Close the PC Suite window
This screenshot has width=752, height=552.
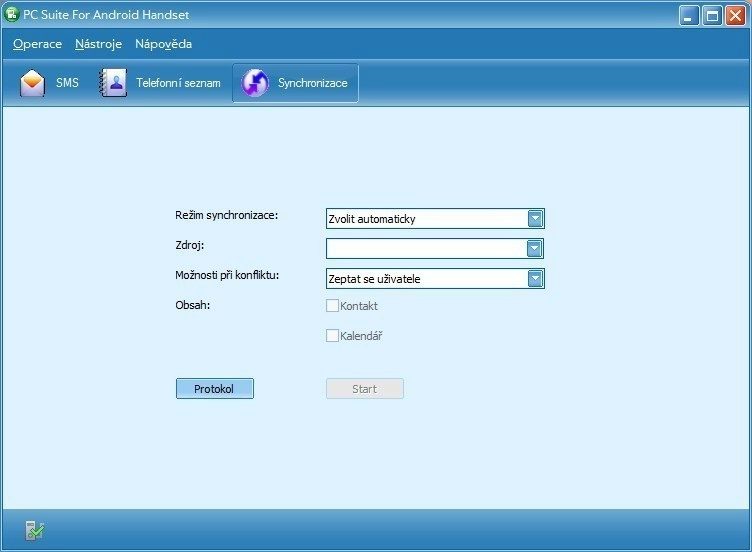click(x=735, y=15)
